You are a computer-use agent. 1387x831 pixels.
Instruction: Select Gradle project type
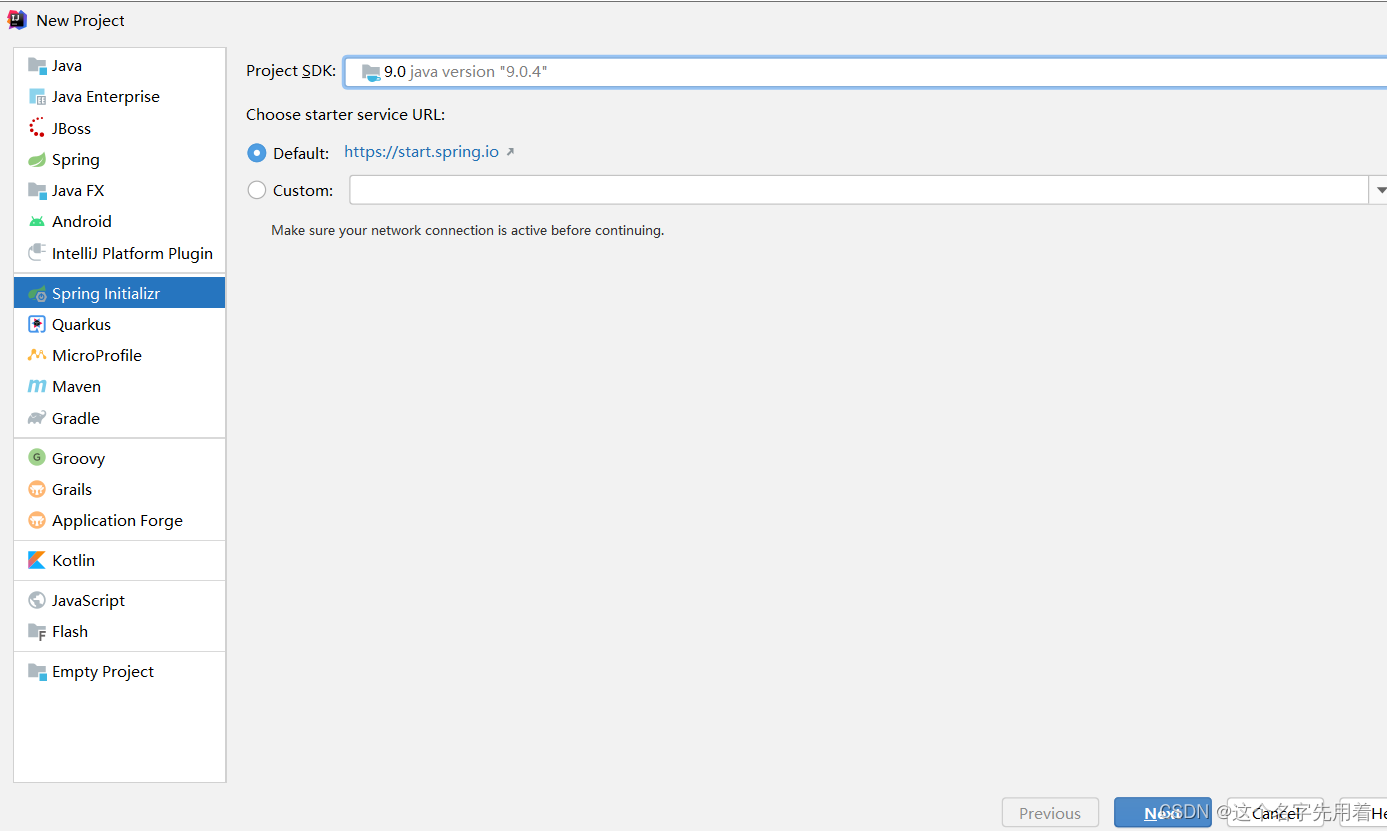click(x=119, y=418)
